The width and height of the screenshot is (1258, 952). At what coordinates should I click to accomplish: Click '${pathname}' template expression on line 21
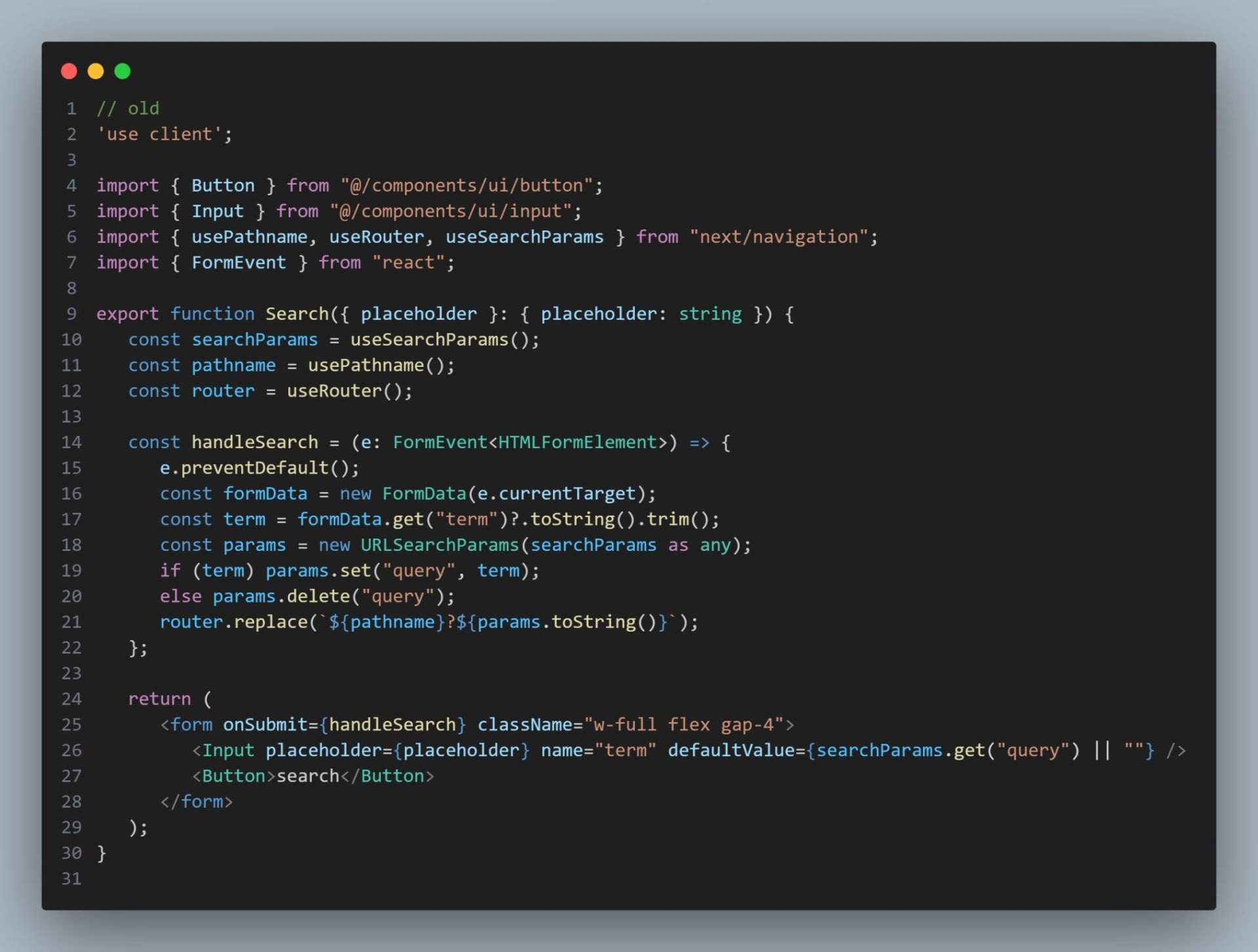[x=387, y=622]
